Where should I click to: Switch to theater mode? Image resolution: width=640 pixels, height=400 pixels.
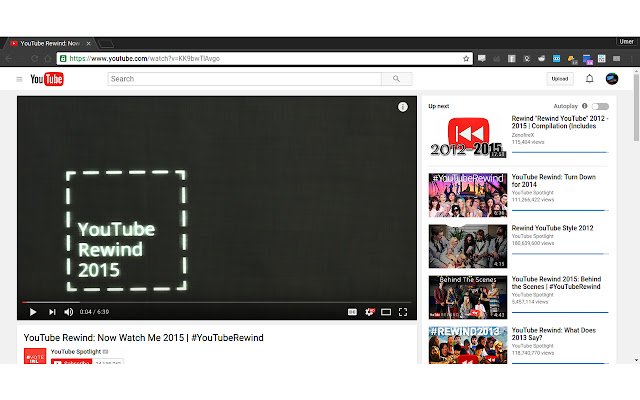tap(386, 312)
